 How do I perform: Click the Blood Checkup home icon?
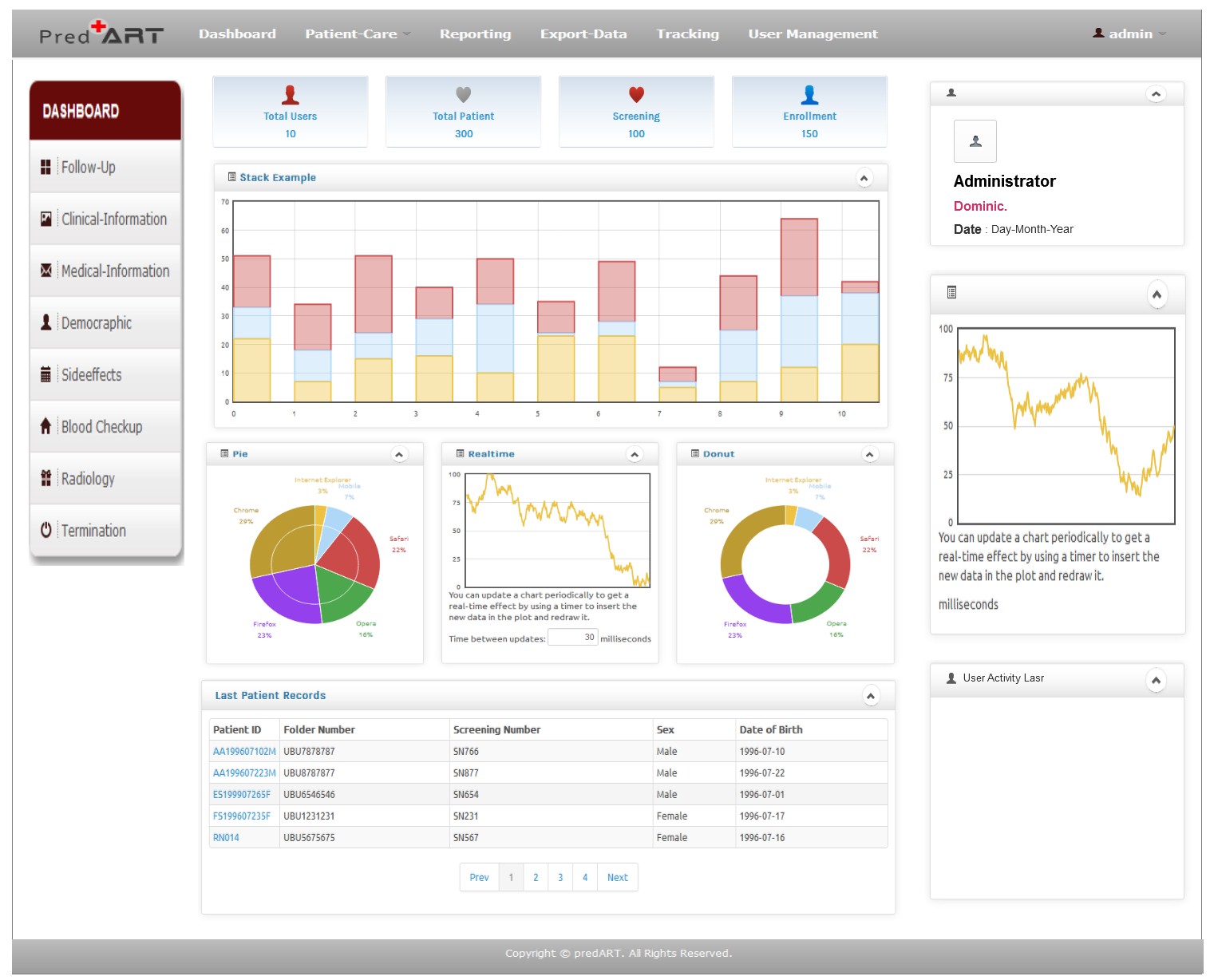click(45, 426)
